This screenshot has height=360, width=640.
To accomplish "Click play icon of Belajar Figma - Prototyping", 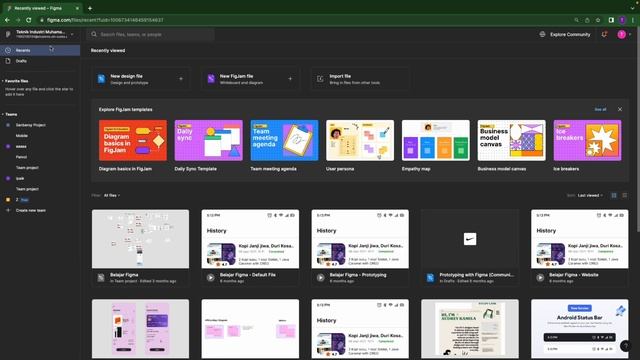I will [x=320, y=278].
